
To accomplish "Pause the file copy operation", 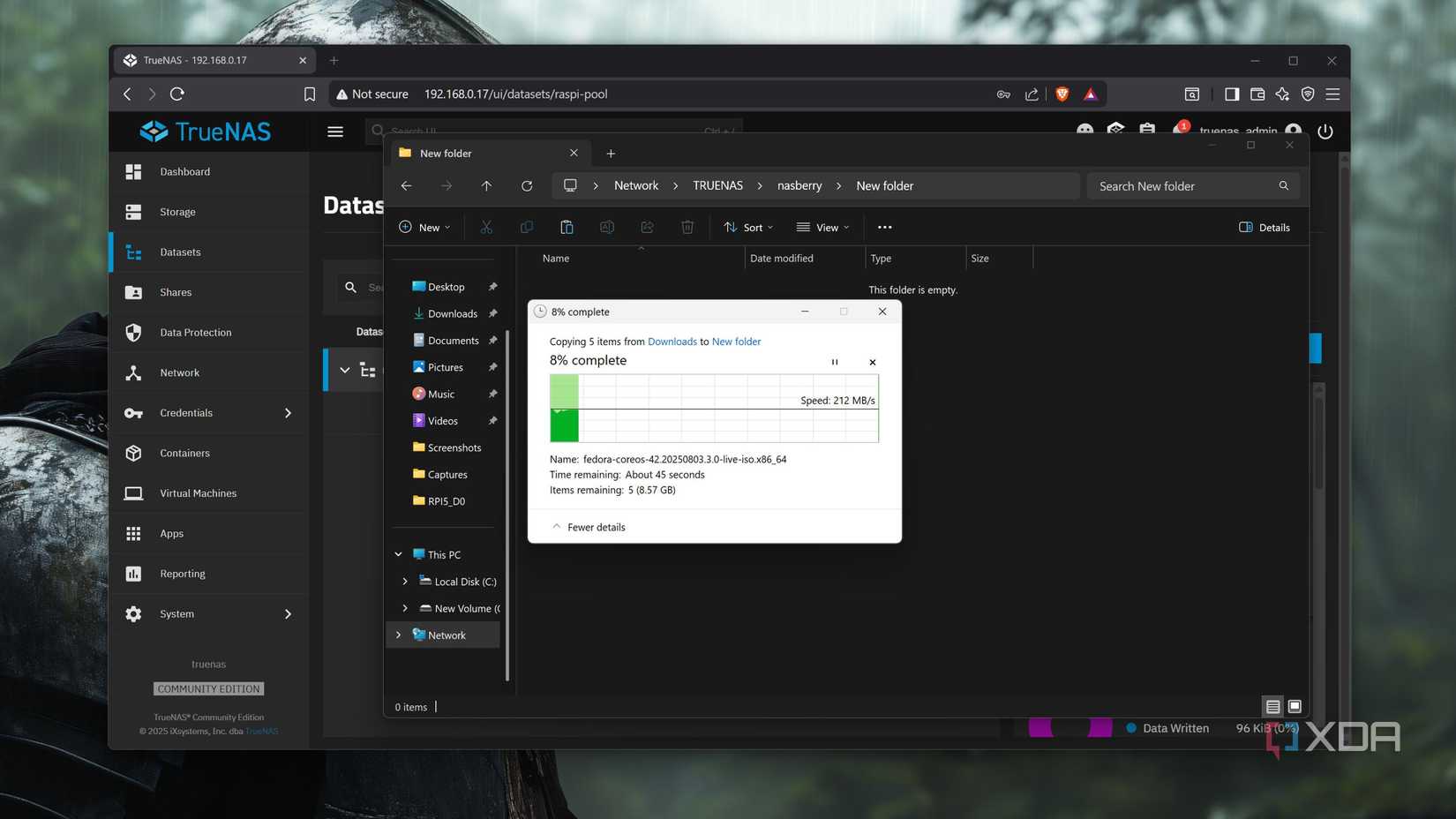I will 834,362.
